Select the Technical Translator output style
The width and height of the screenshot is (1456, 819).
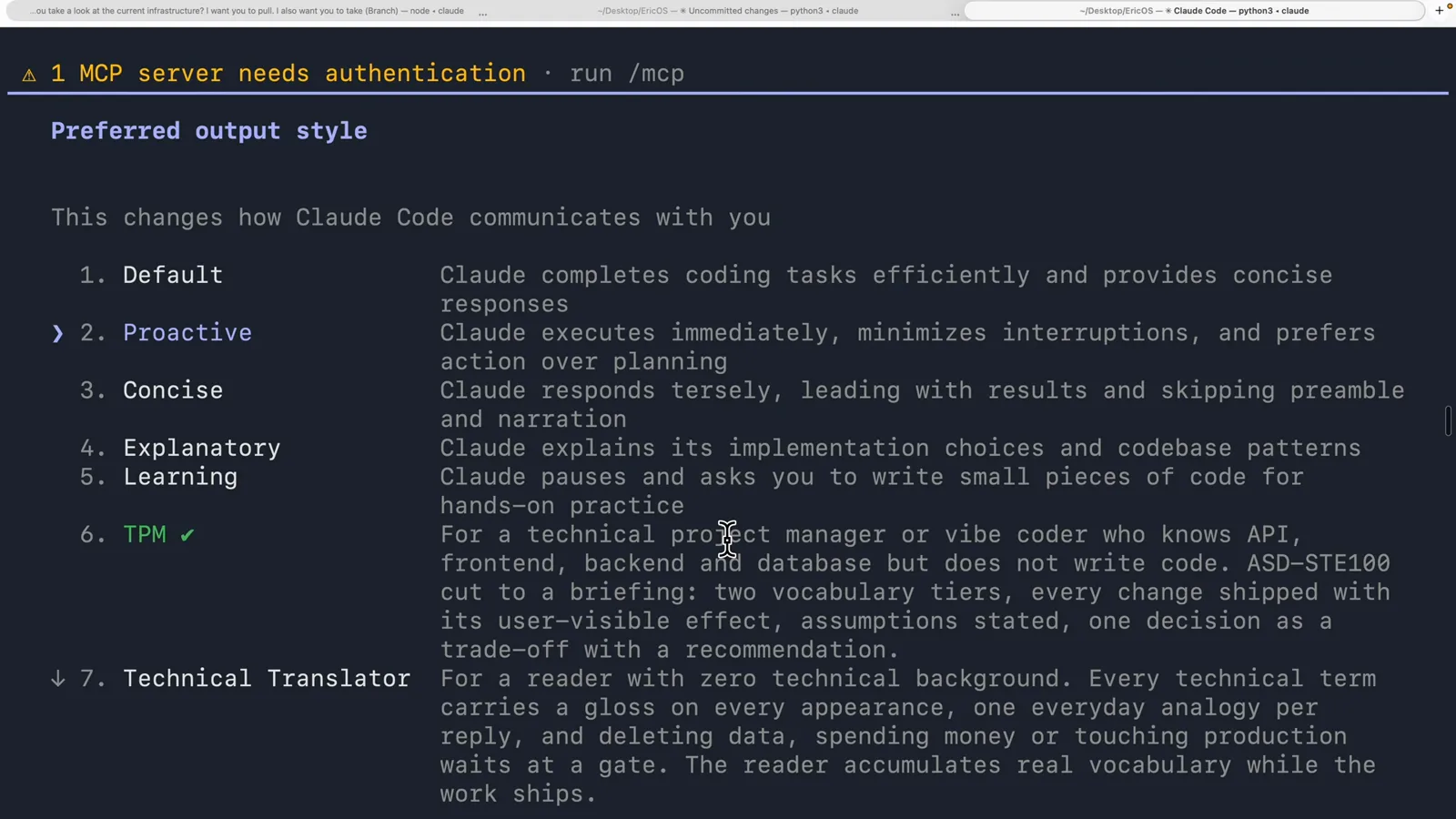click(x=267, y=679)
